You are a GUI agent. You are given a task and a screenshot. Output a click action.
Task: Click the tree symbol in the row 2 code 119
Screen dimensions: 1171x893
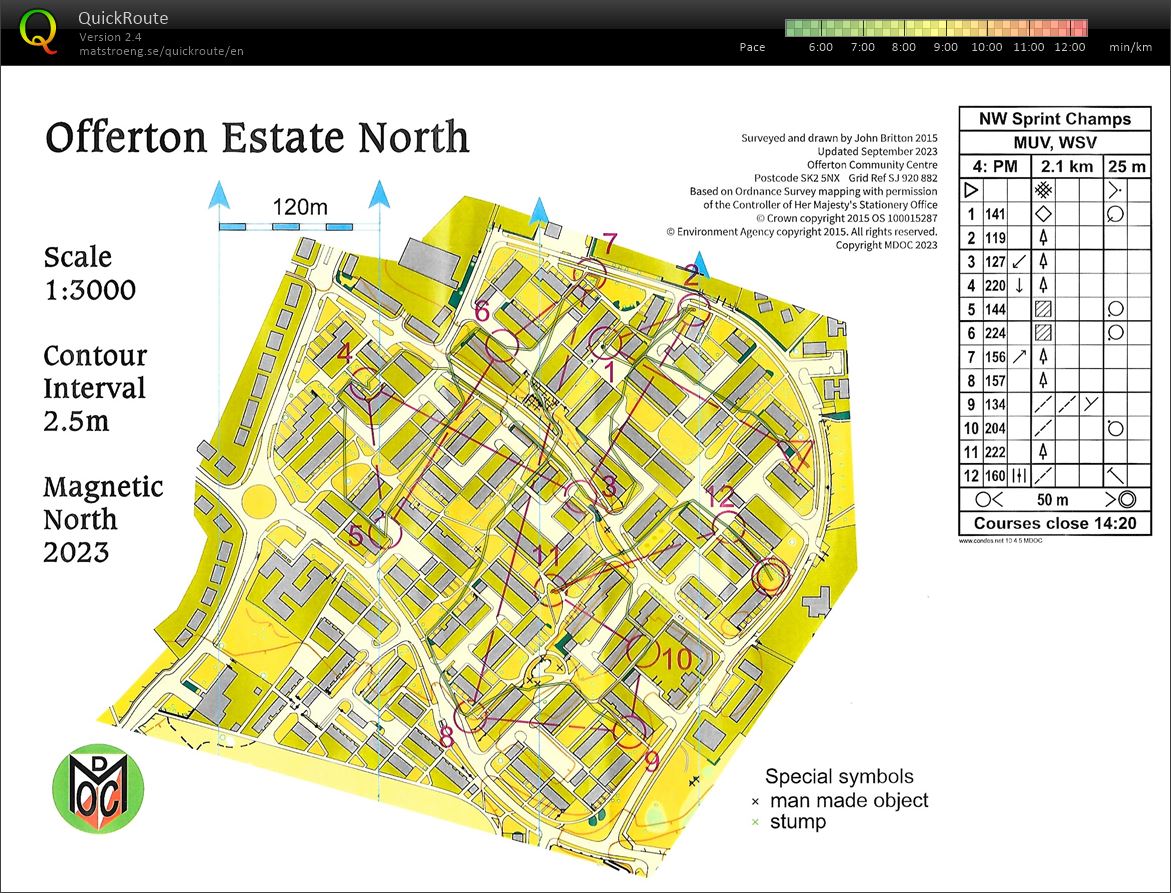1043,237
